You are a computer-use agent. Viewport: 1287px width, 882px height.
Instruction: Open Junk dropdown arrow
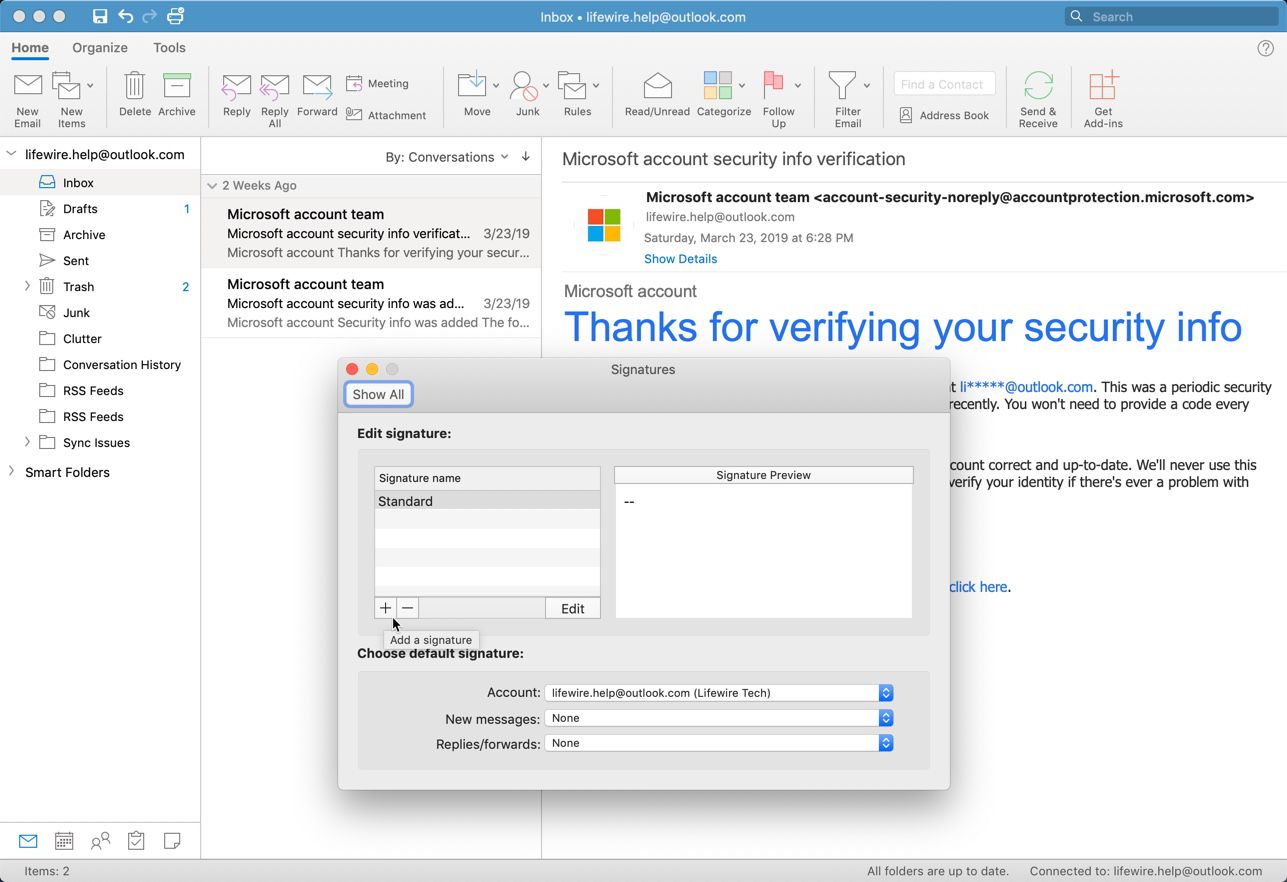point(546,86)
